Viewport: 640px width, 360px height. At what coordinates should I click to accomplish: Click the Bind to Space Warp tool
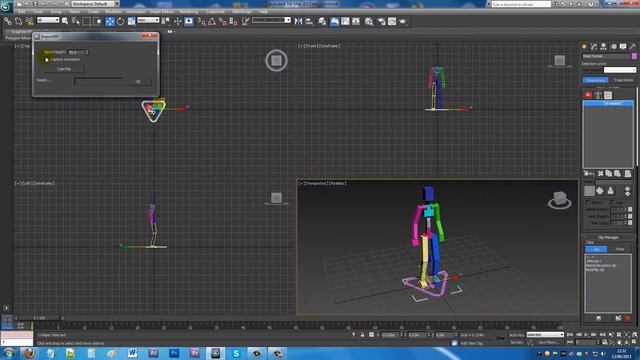coord(29,21)
